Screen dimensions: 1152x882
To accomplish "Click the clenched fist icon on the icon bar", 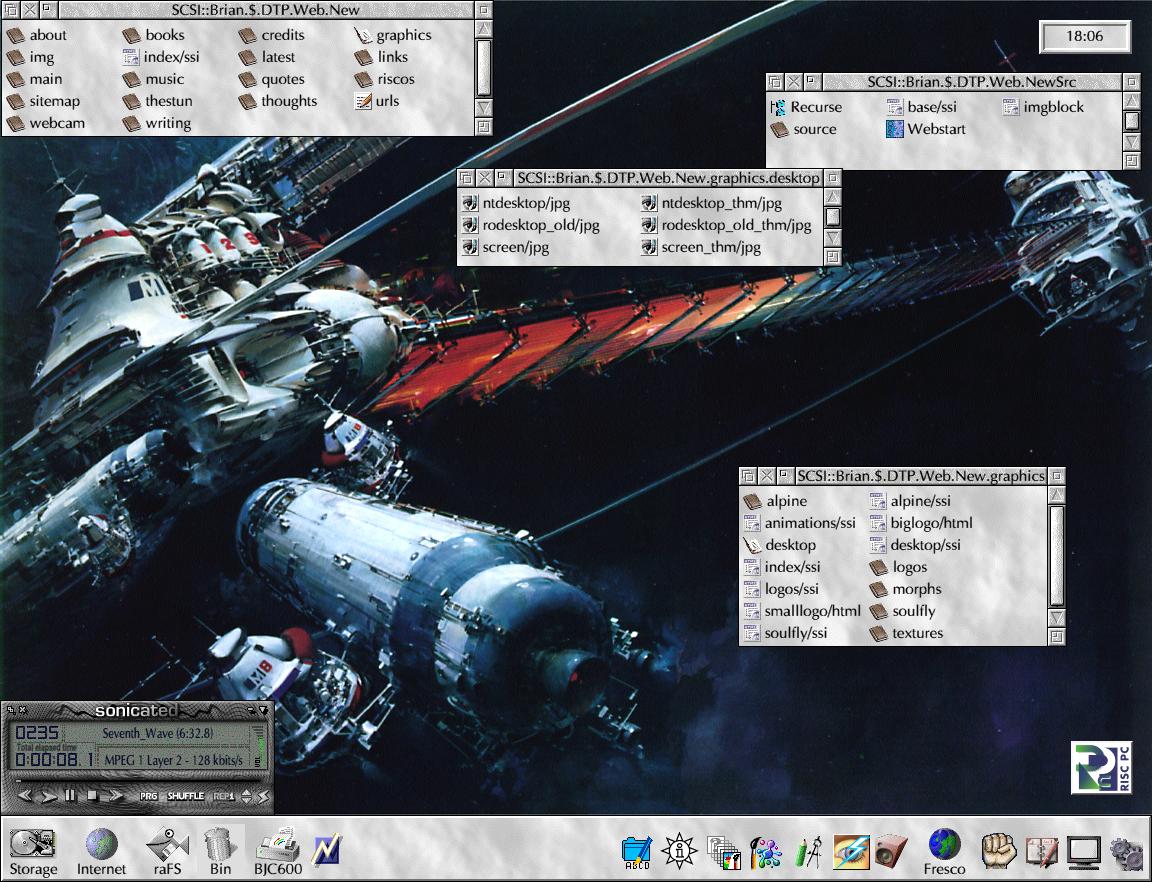I will (x=998, y=851).
